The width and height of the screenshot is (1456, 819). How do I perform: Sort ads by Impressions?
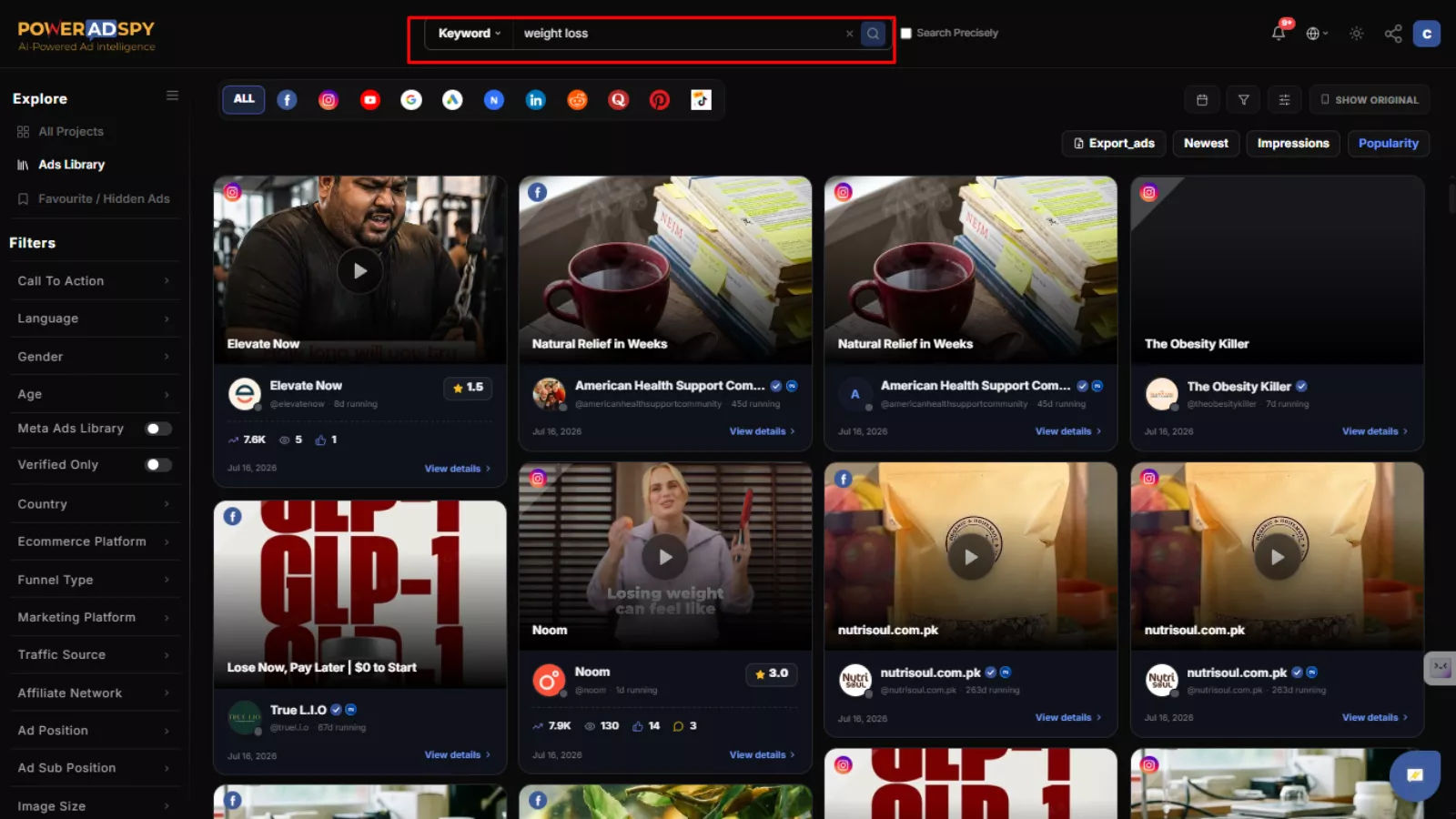pyautogui.click(x=1293, y=143)
